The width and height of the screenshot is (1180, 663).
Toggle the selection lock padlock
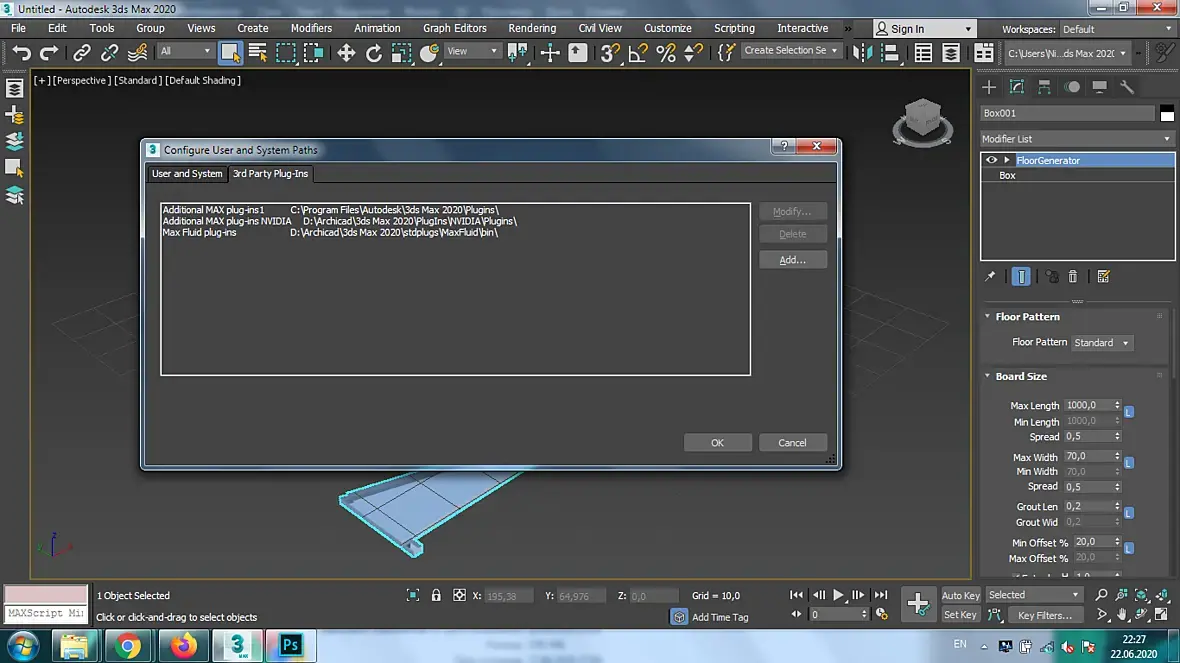[x=436, y=595]
